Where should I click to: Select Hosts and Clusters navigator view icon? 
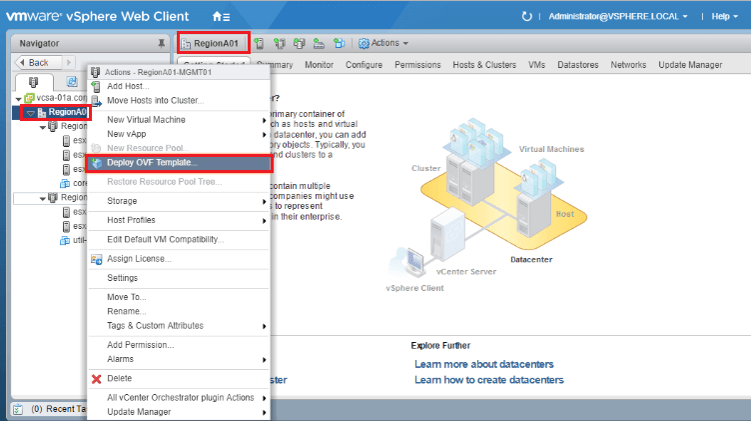(33, 82)
